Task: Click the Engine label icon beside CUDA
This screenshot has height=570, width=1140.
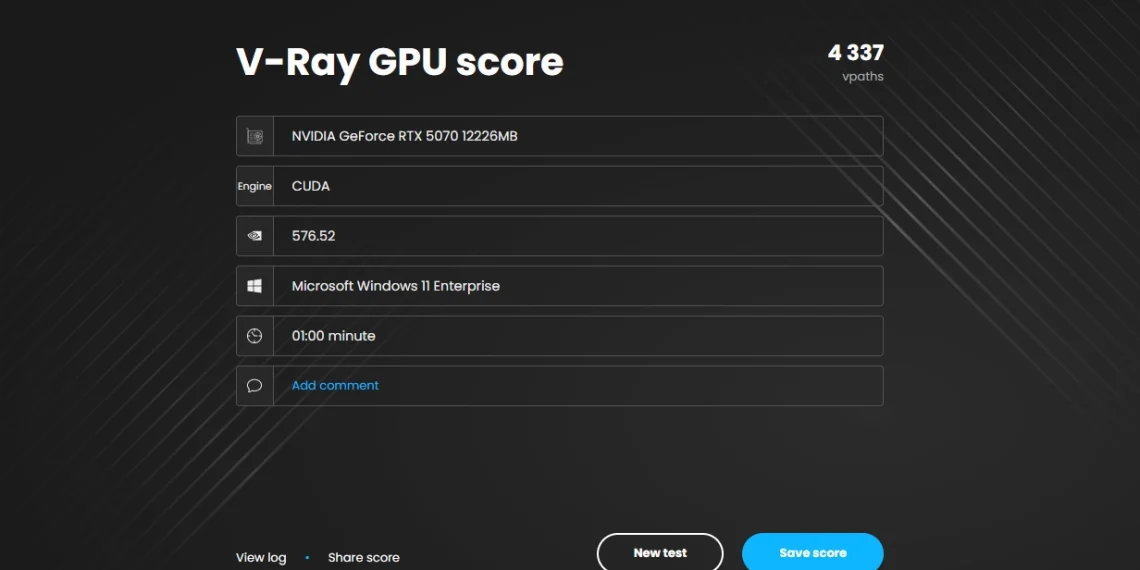Action: (x=254, y=186)
